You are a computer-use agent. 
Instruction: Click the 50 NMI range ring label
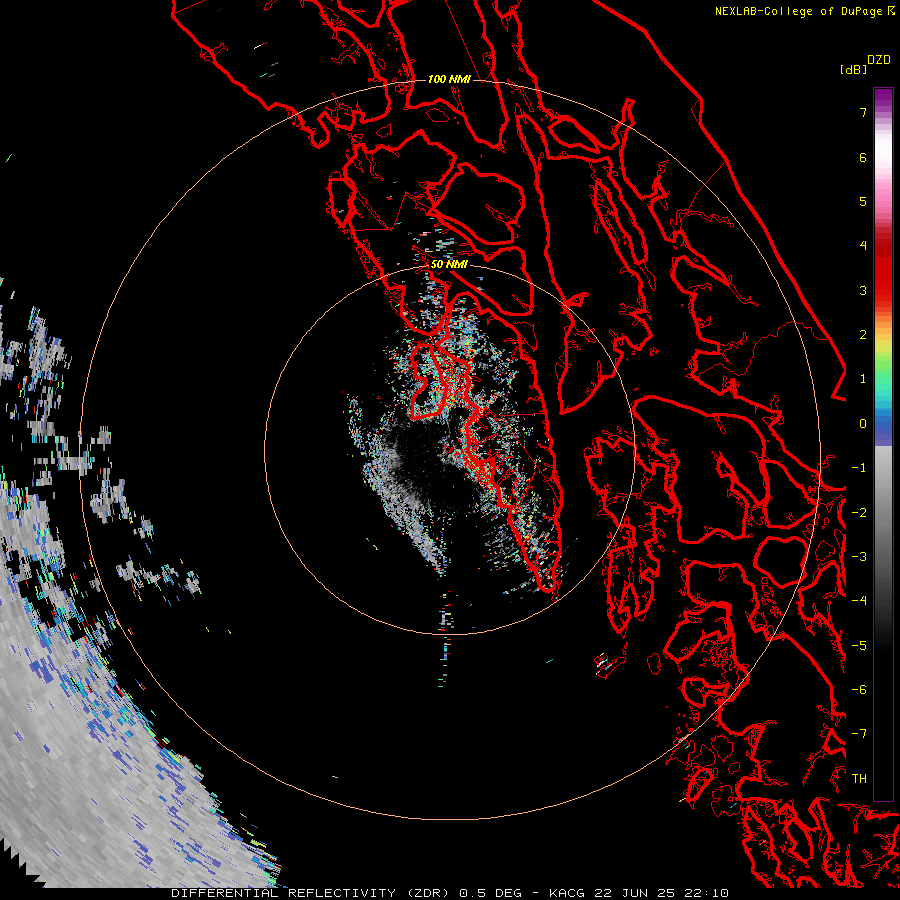[449, 265]
